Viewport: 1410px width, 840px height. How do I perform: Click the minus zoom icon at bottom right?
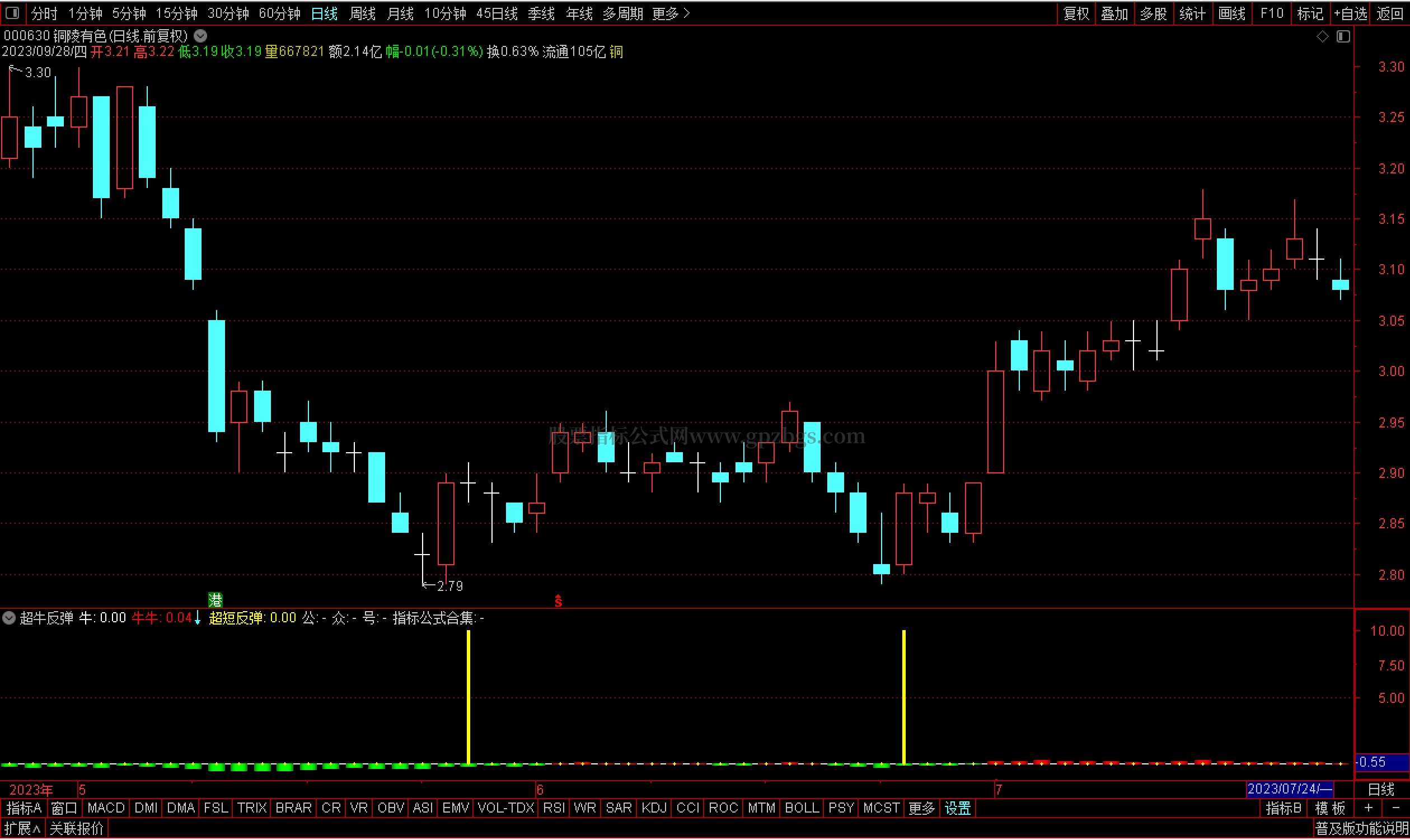coord(1395,808)
